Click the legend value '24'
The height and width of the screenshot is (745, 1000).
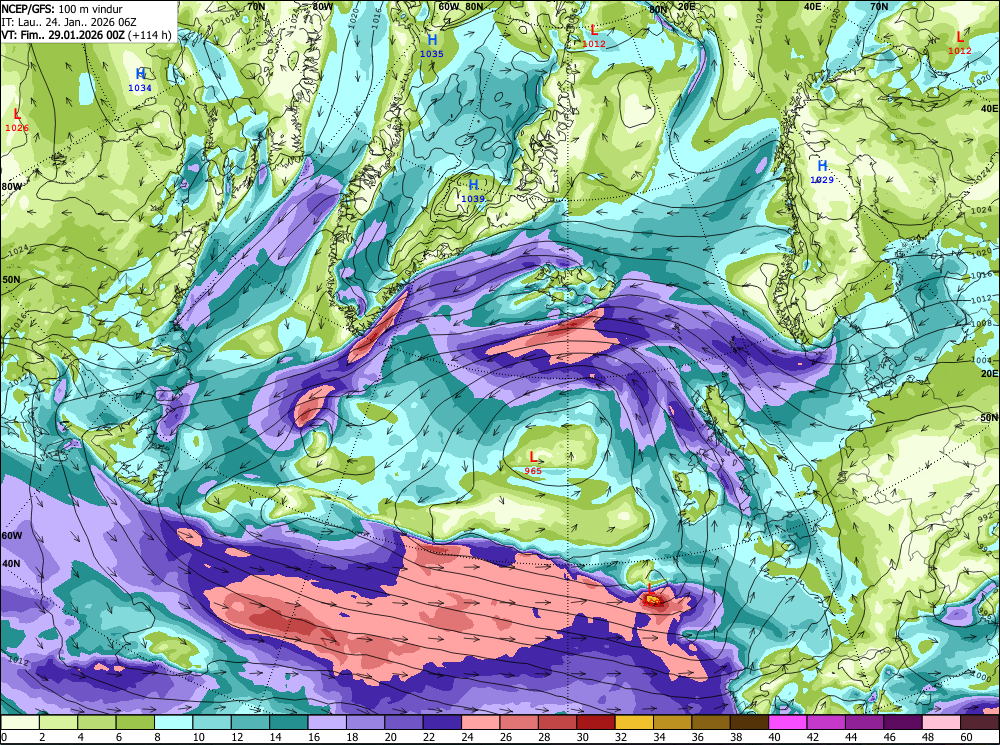click(467, 737)
